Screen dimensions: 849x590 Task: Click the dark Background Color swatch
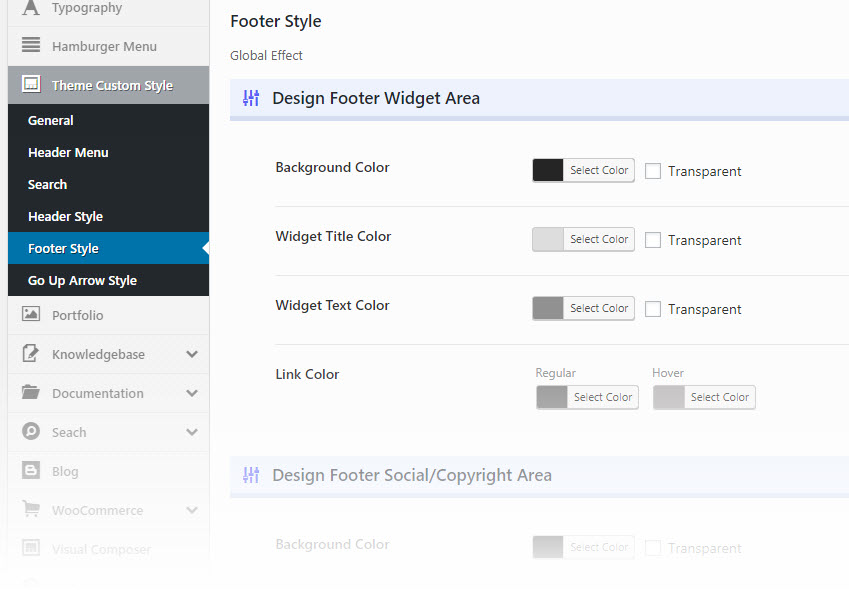[548, 170]
